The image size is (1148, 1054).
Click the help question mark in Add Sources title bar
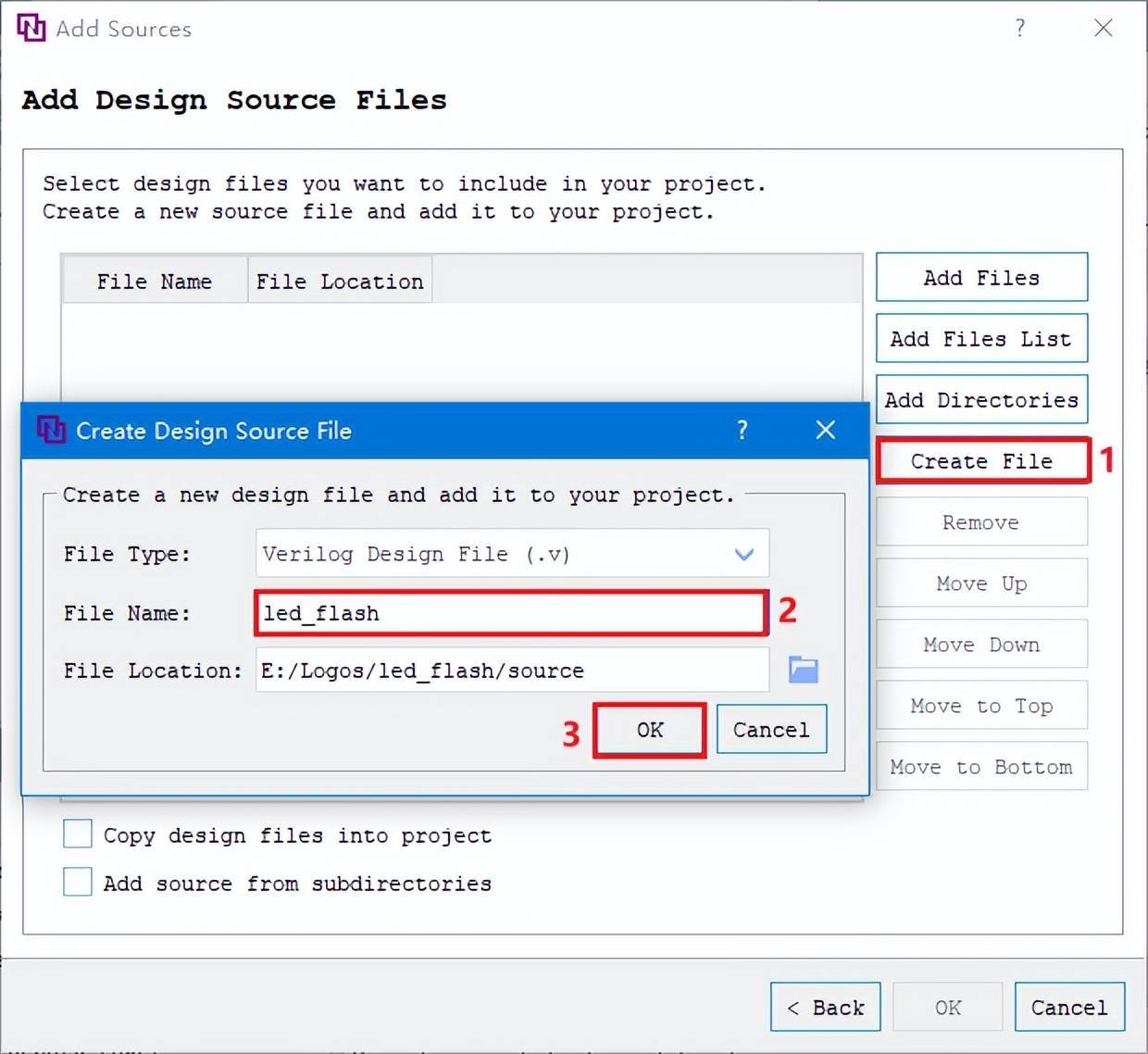[x=1019, y=28]
